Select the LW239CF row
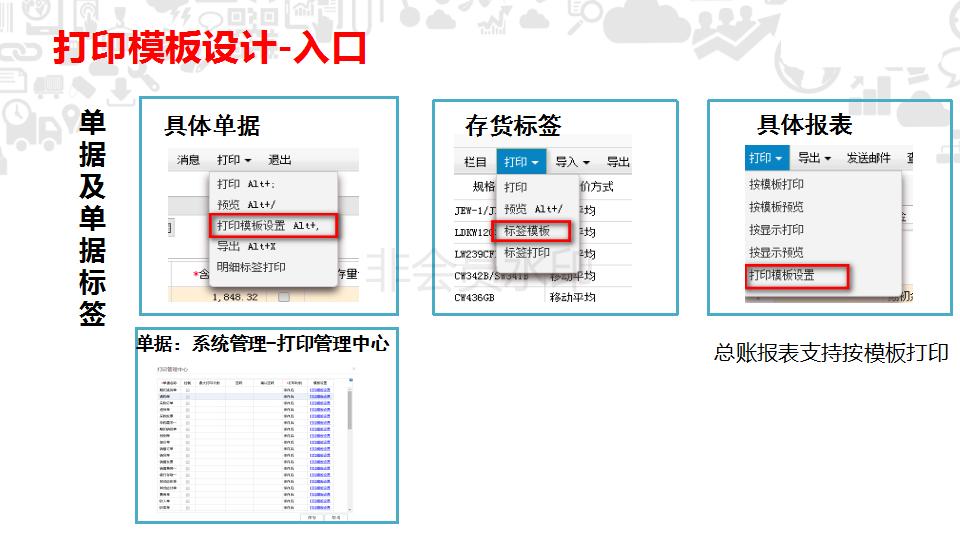The image size is (960, 540). coord(474,253)
